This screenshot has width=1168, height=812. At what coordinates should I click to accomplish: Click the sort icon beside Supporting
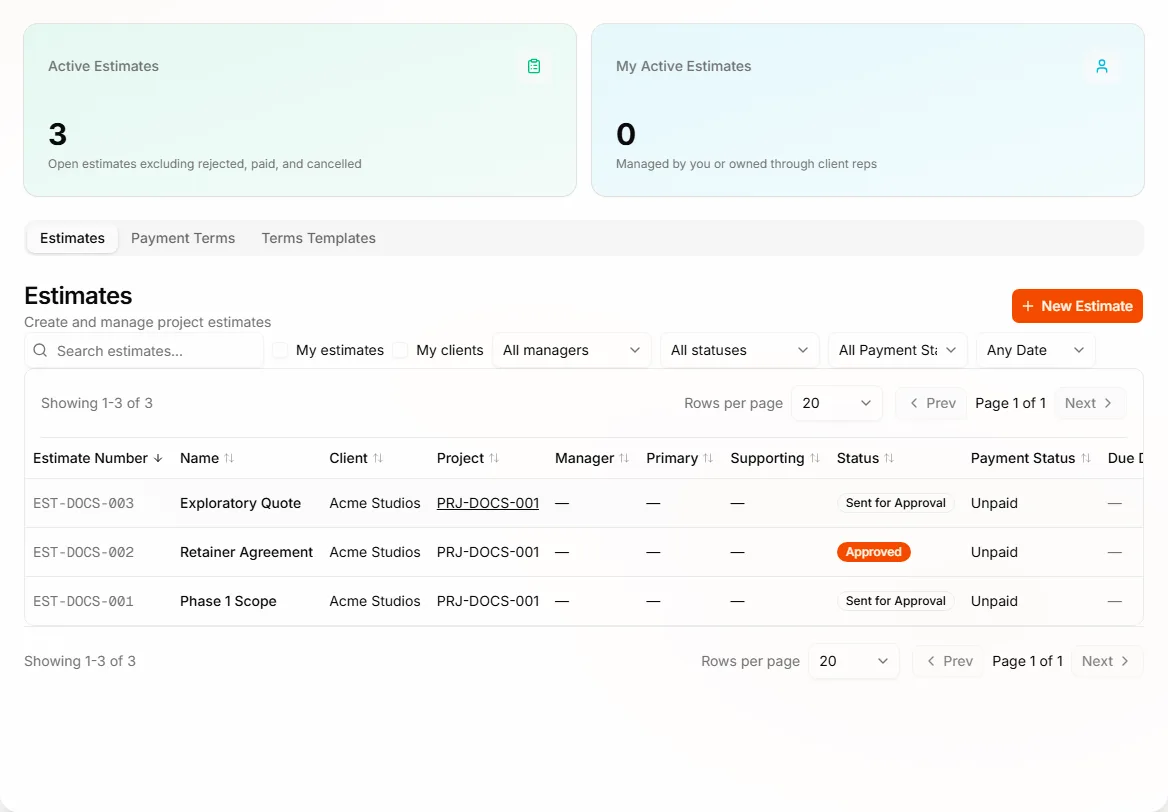coord(815,458)
